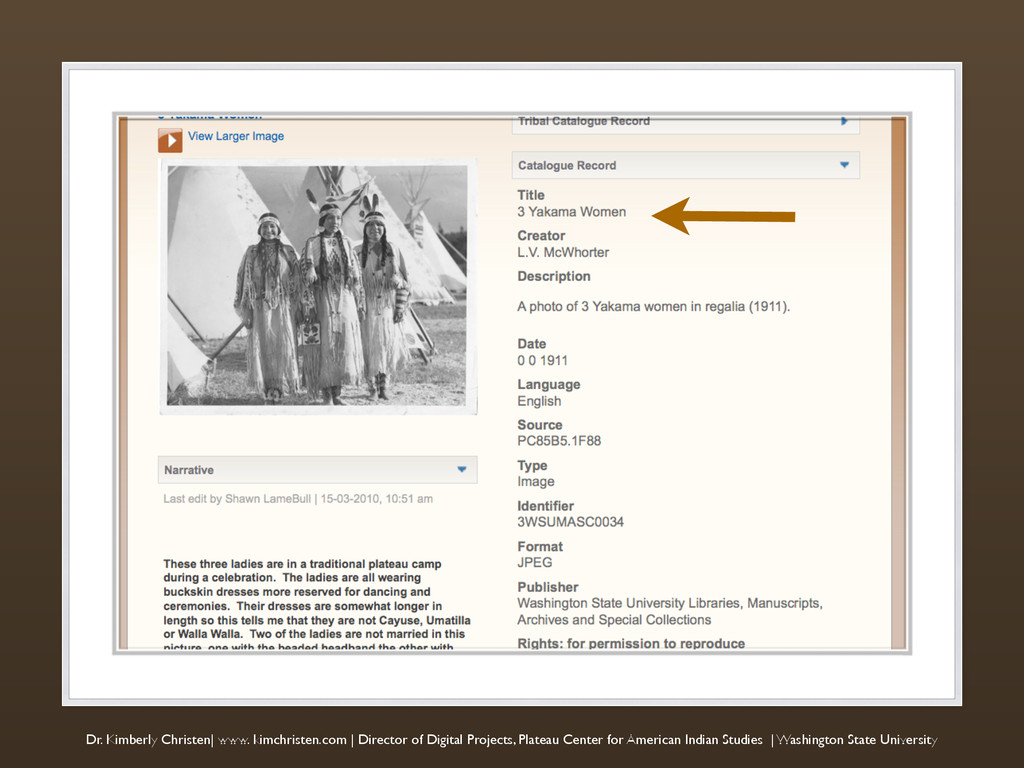This screenshot has width=1024, height=768.
Task: Collapse the Narrative section arrow
Action: pyautogui.click(x=462, y=469)
